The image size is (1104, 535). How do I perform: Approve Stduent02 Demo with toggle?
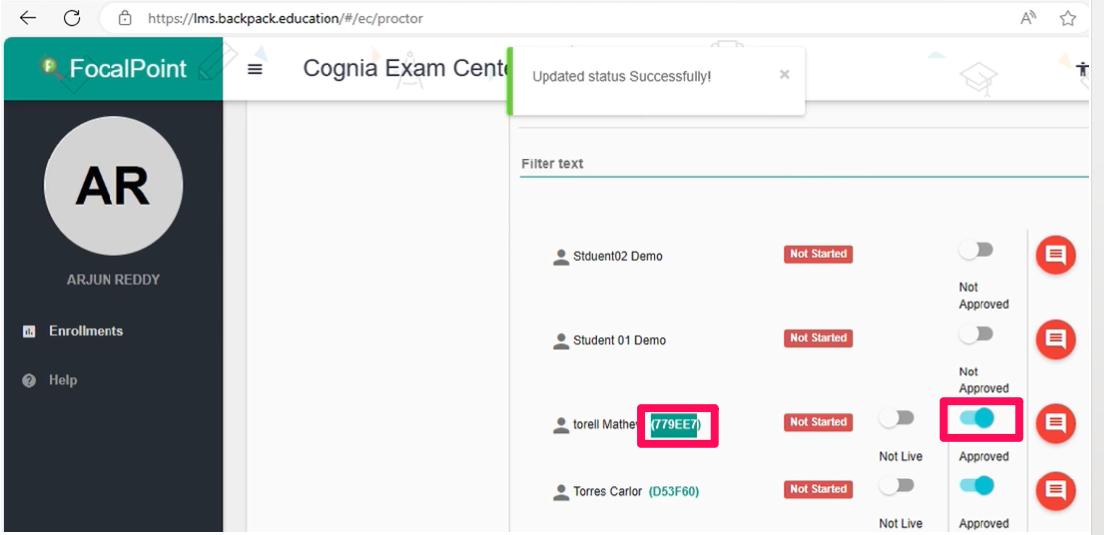point(977,250)
